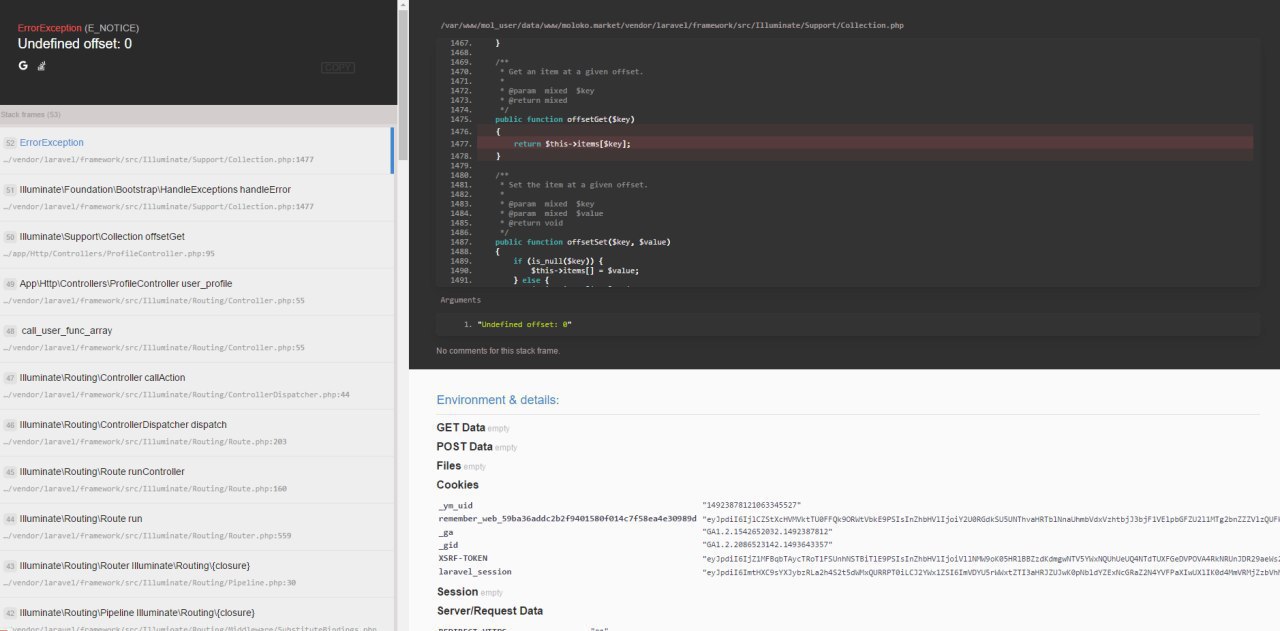Click ProfileController.php:95 file path
1280x631 pixels.
point(107,254)
